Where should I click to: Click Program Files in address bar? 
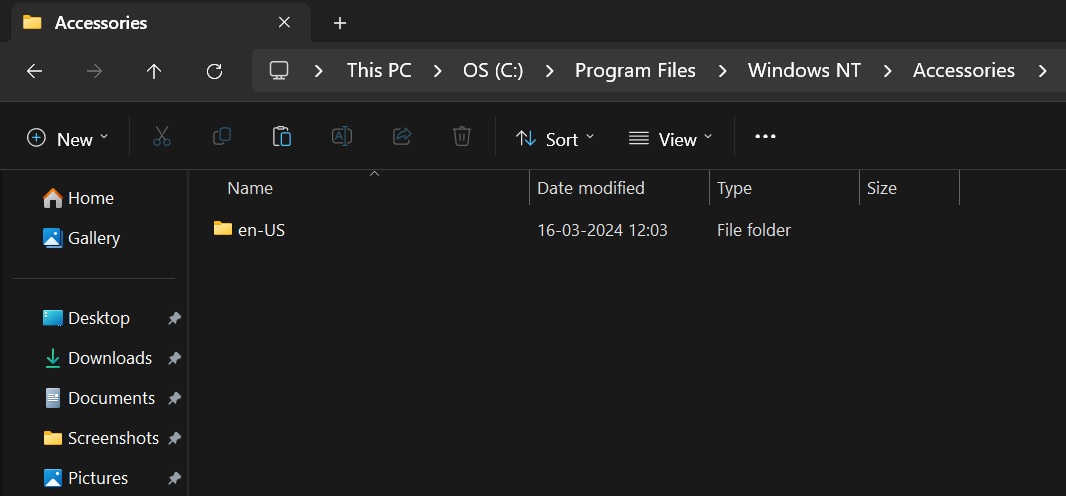click(x=635, y=70)
